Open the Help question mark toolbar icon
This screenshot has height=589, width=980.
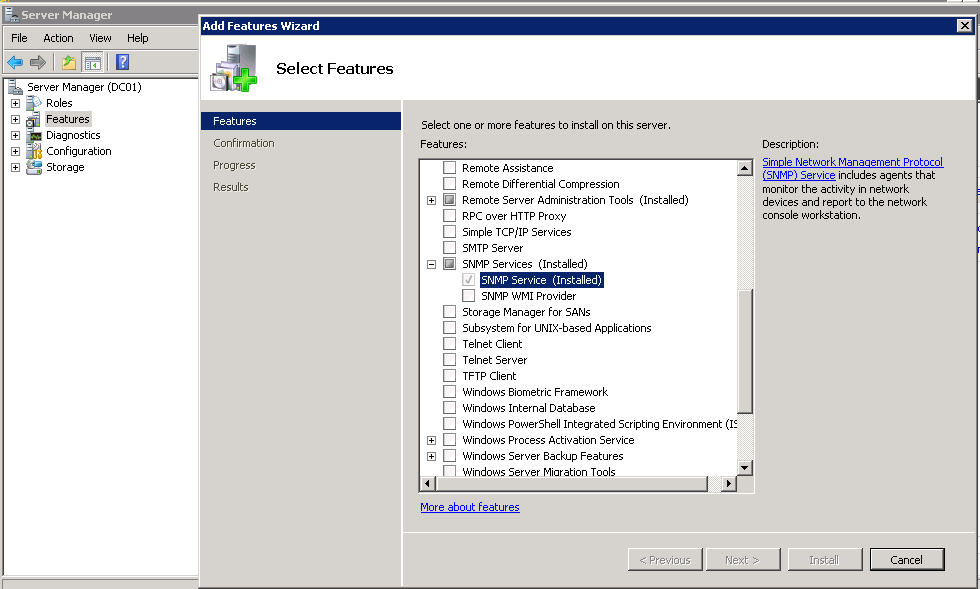(122, 62)
